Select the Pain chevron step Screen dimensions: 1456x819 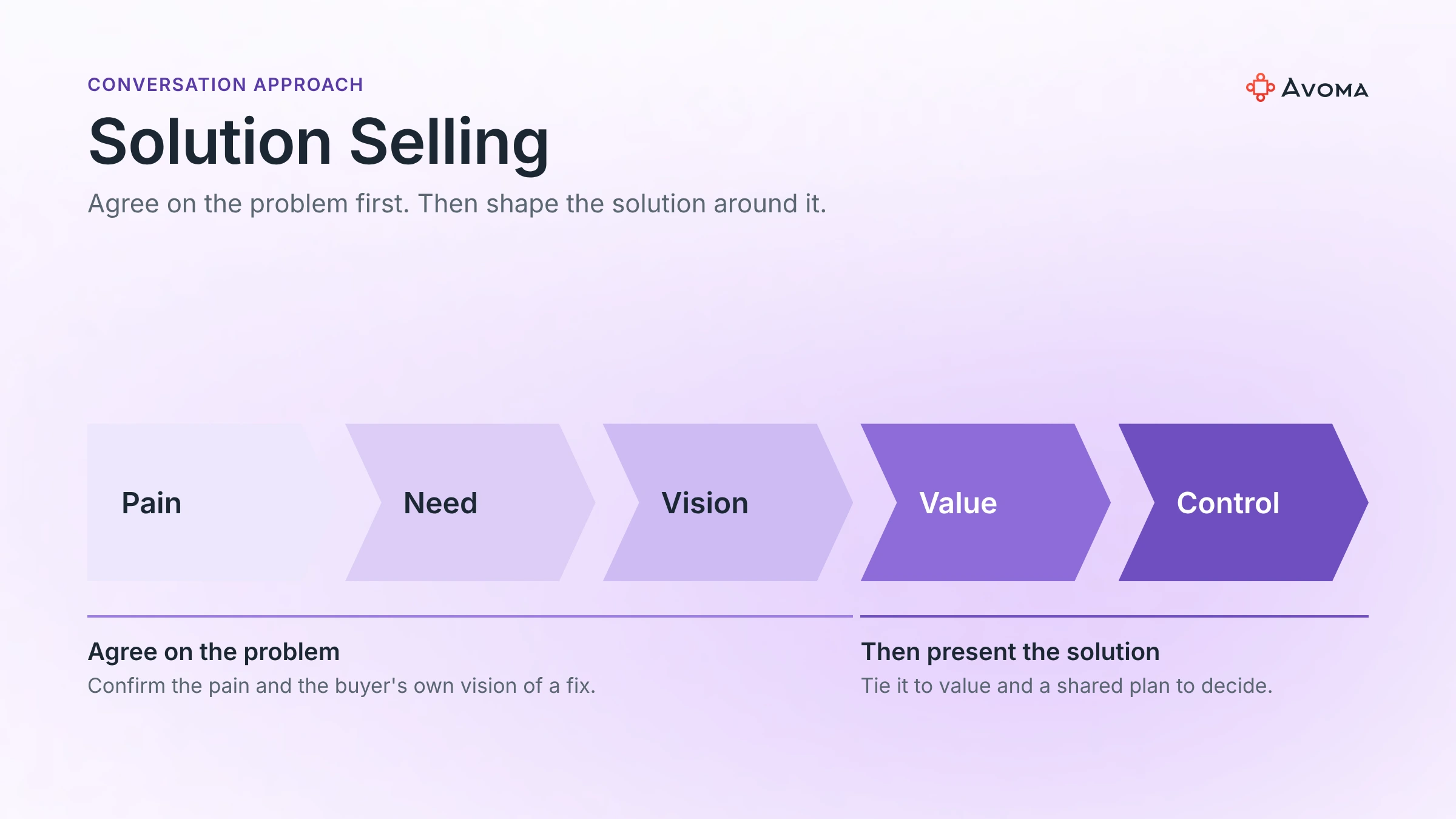(x=212, y=502)
